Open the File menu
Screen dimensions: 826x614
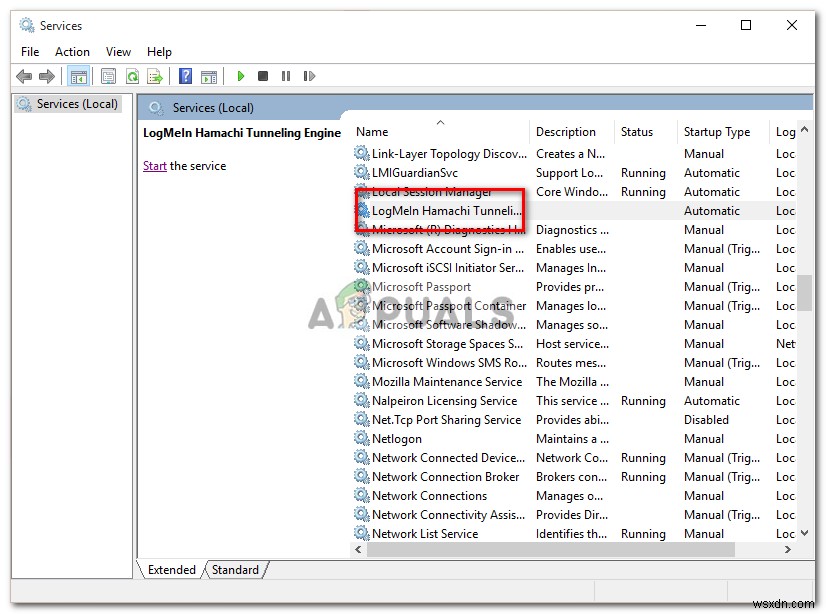[x=30, y=52]
